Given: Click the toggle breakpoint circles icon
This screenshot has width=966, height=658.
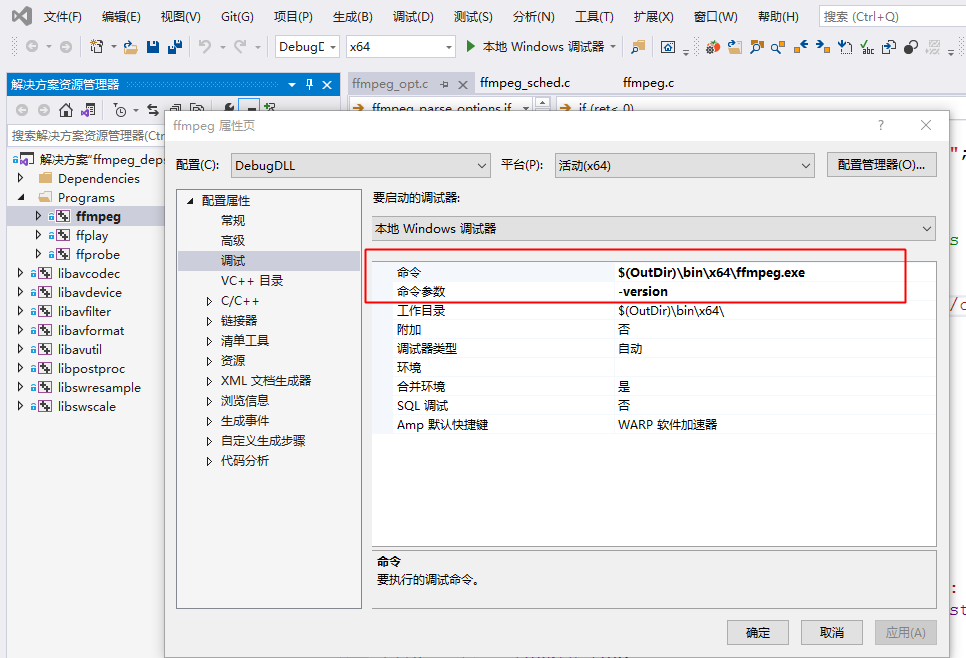Looking at the screenshot, I should coord(911,47).
